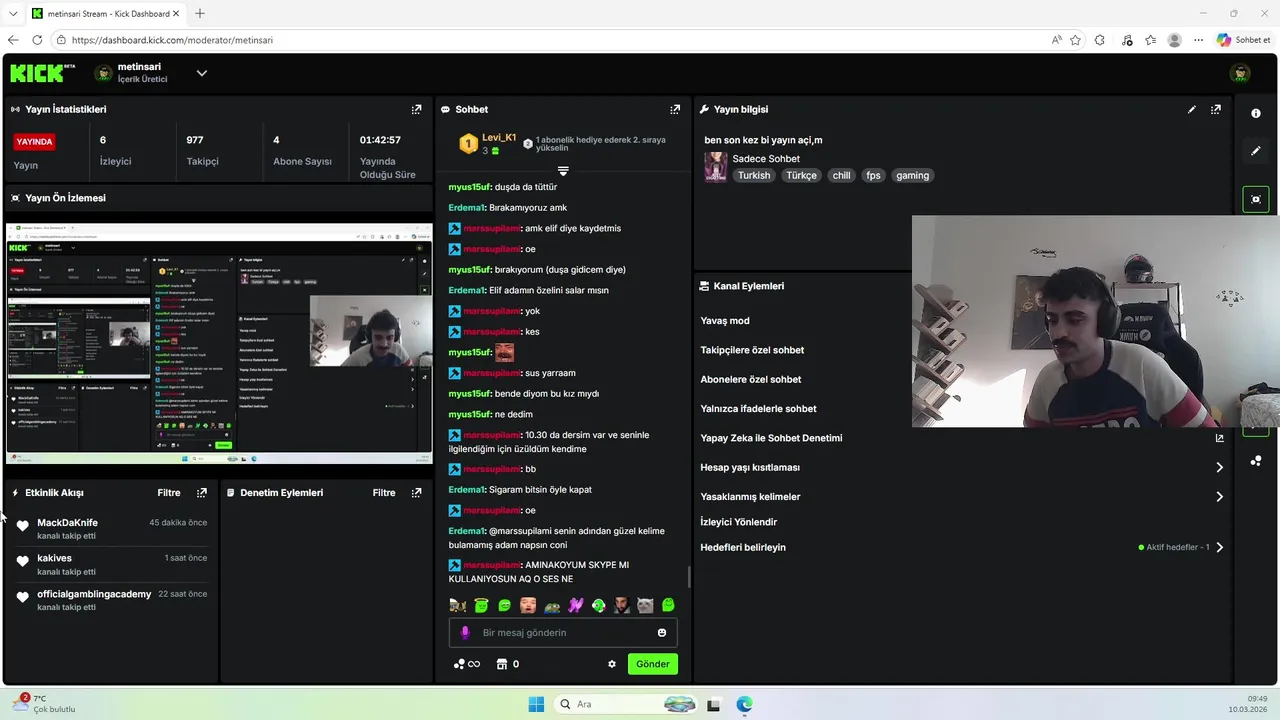Click the Türkçe tag
1280x720 pixels.
coord(801,175)
